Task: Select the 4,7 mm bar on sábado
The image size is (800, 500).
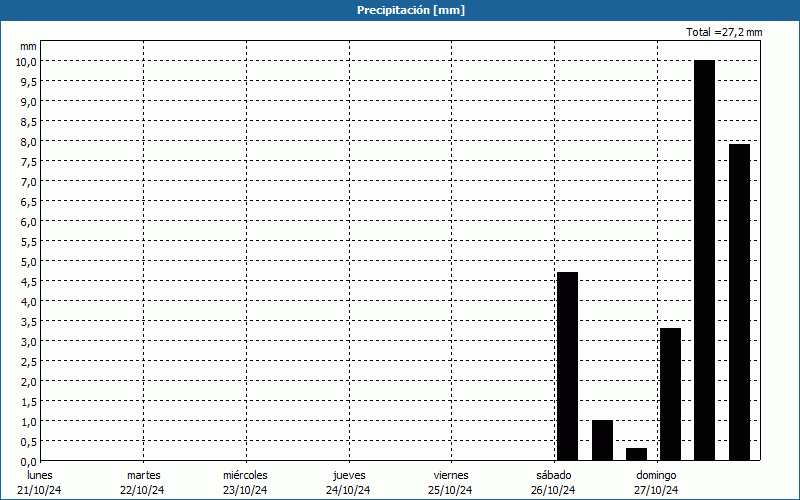Action: click(x=567, y=365)
